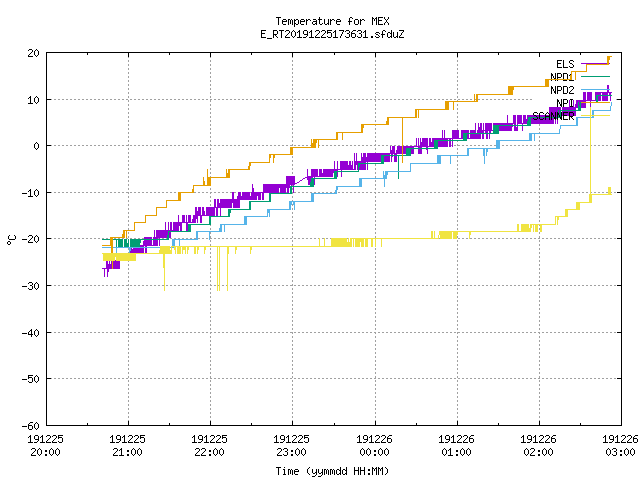
Task: Click the x-axis tick label 191225 23:00
Action: (x=291, y=446)
